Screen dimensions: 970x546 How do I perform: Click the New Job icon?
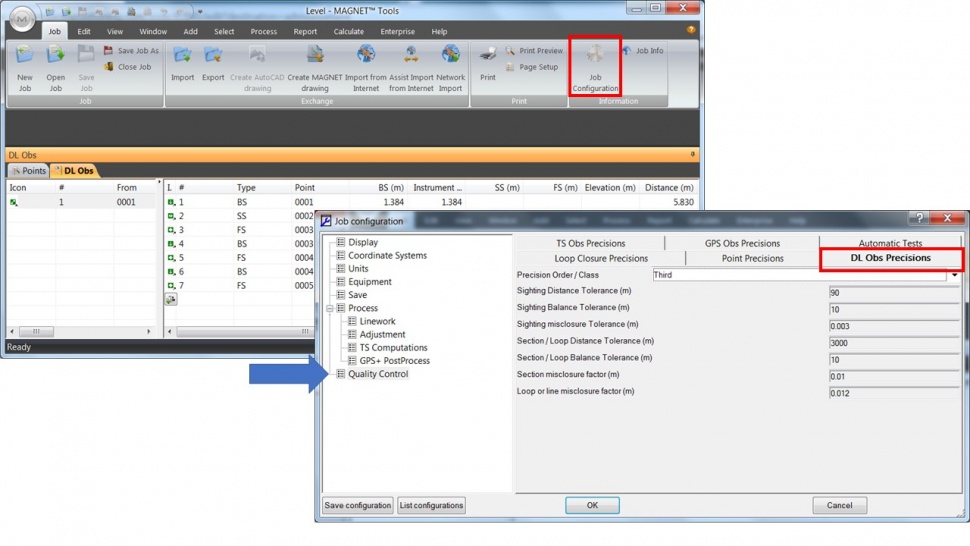pyautogui.click(x=25, y=56)
